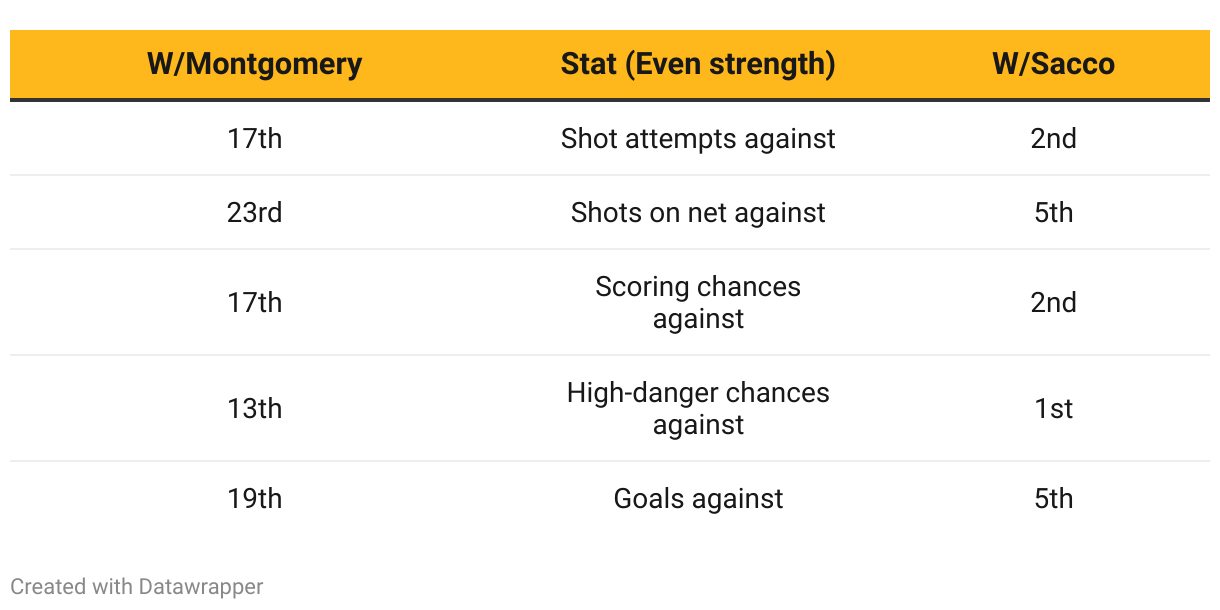The height and width of the screenshot is (610, 1220).
Task: Click Sacco's 5th for Shots on net
Action: (x=1053, y=212)
